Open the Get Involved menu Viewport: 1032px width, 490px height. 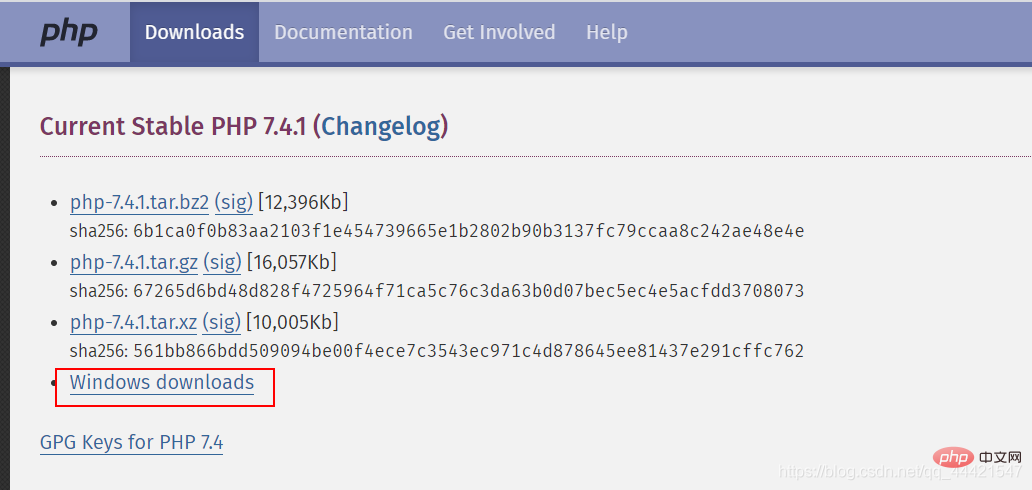click(499, 32)
